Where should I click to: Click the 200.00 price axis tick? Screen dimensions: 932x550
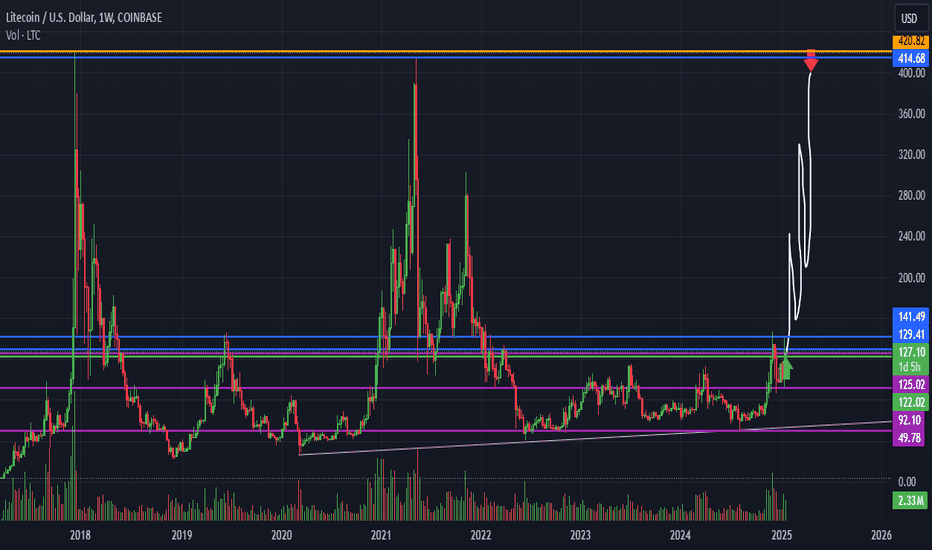tap(911, 278)
